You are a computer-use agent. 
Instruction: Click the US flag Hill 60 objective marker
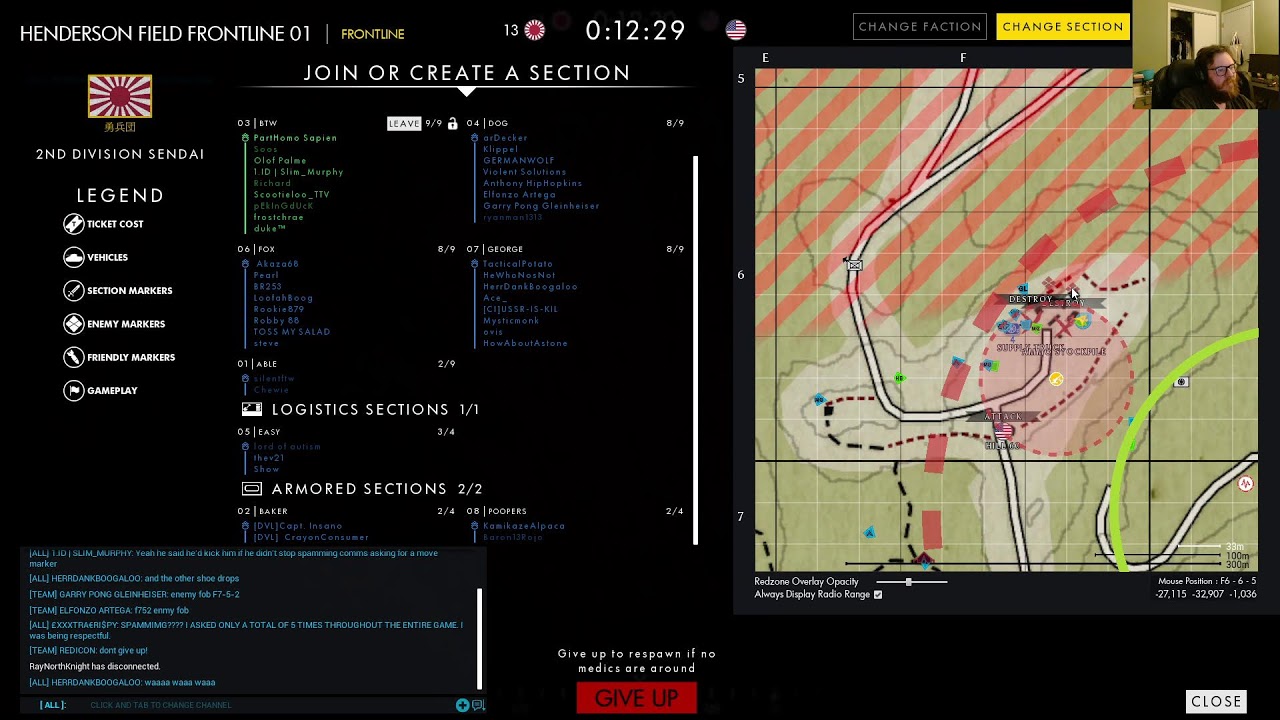point(1003,431)
